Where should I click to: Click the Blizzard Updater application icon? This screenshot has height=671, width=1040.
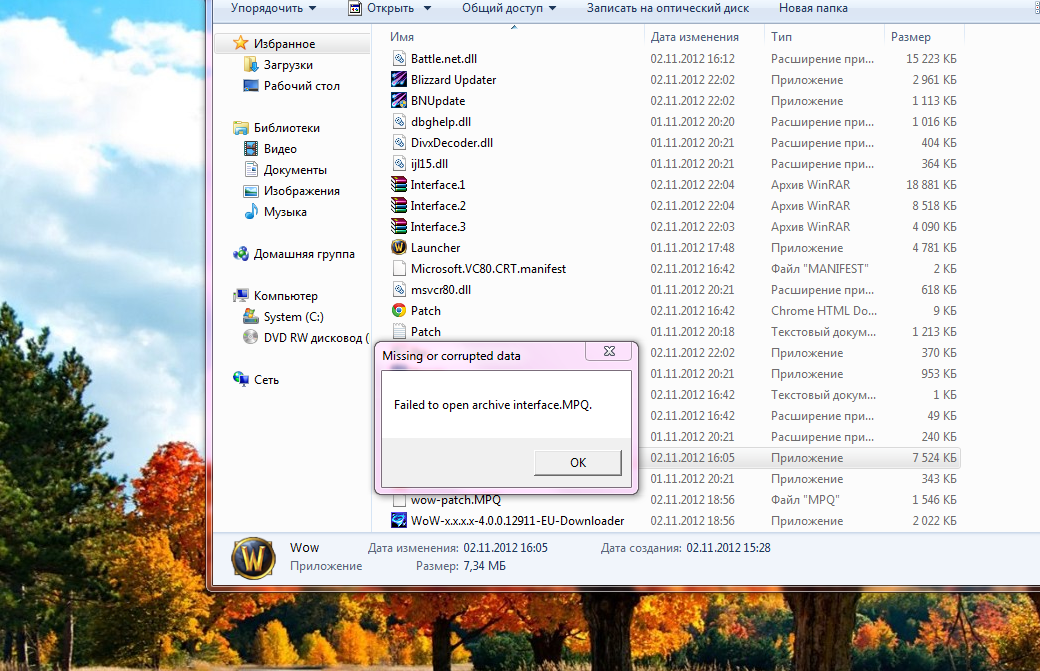(398, 80)
